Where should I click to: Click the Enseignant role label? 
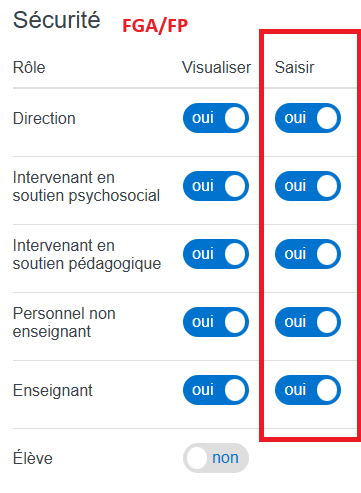(x=53, y=391)
